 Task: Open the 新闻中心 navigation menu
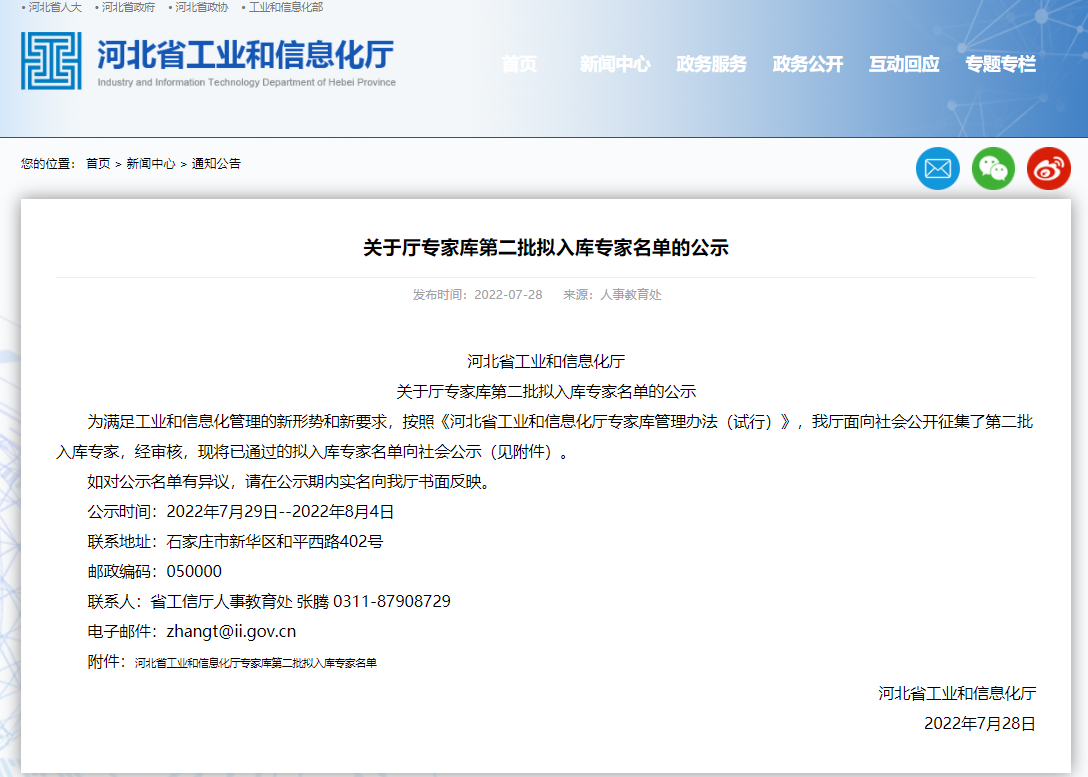pyautogui.click(x=615, y=64)
